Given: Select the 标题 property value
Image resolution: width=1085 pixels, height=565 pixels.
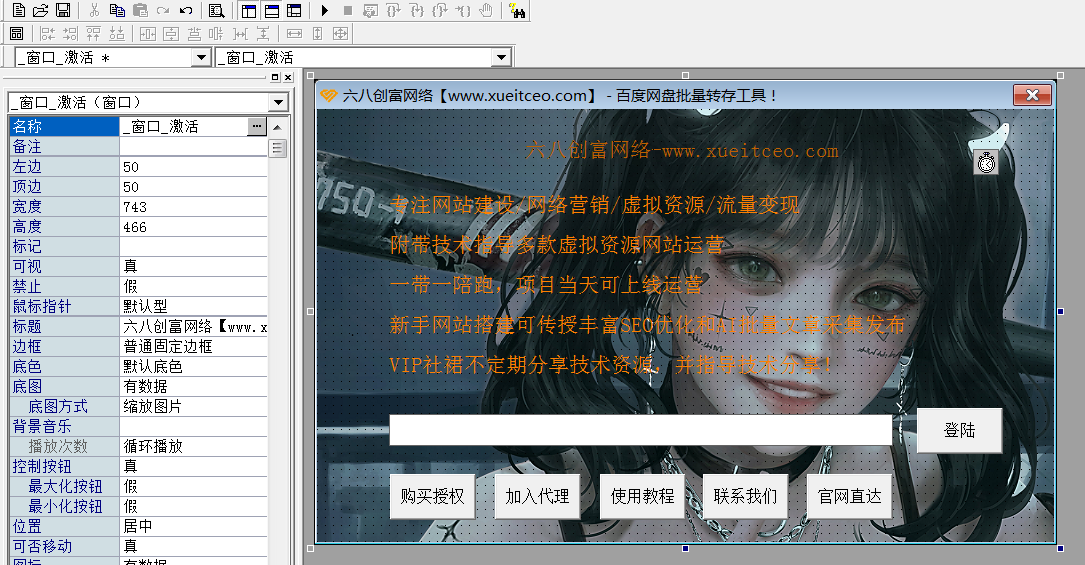Looking at the screenshot, I should (x=194, y=326).
